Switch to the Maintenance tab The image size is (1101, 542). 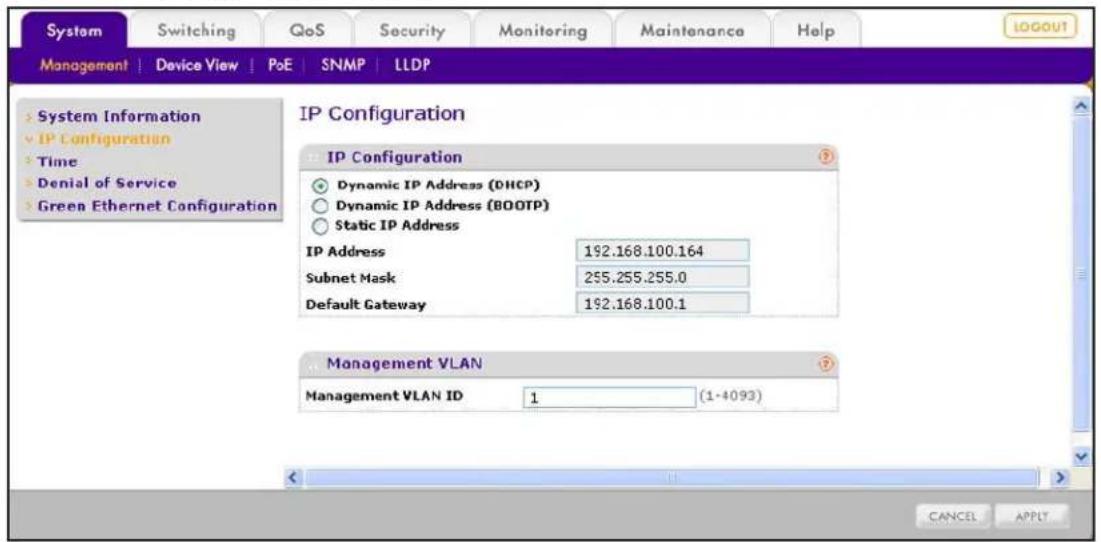pyautogui.click(x=691, y=31)
